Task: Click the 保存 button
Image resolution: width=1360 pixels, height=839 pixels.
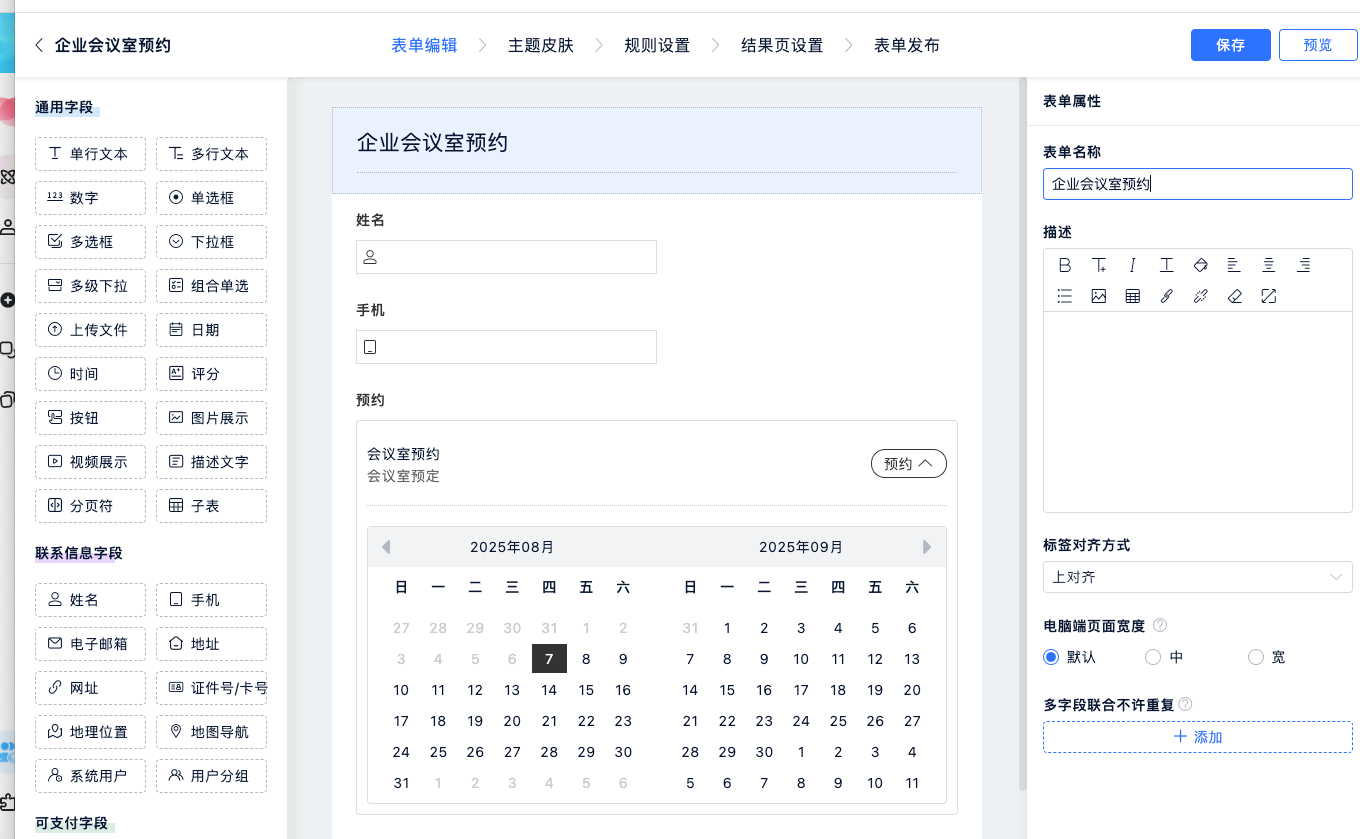Action: point(1230,45)
